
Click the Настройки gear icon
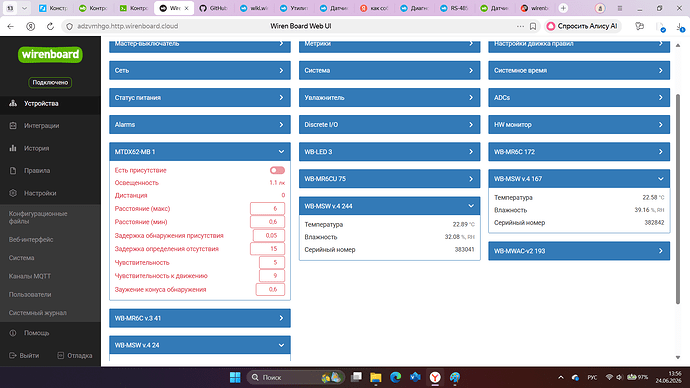[x=13, y=193]
